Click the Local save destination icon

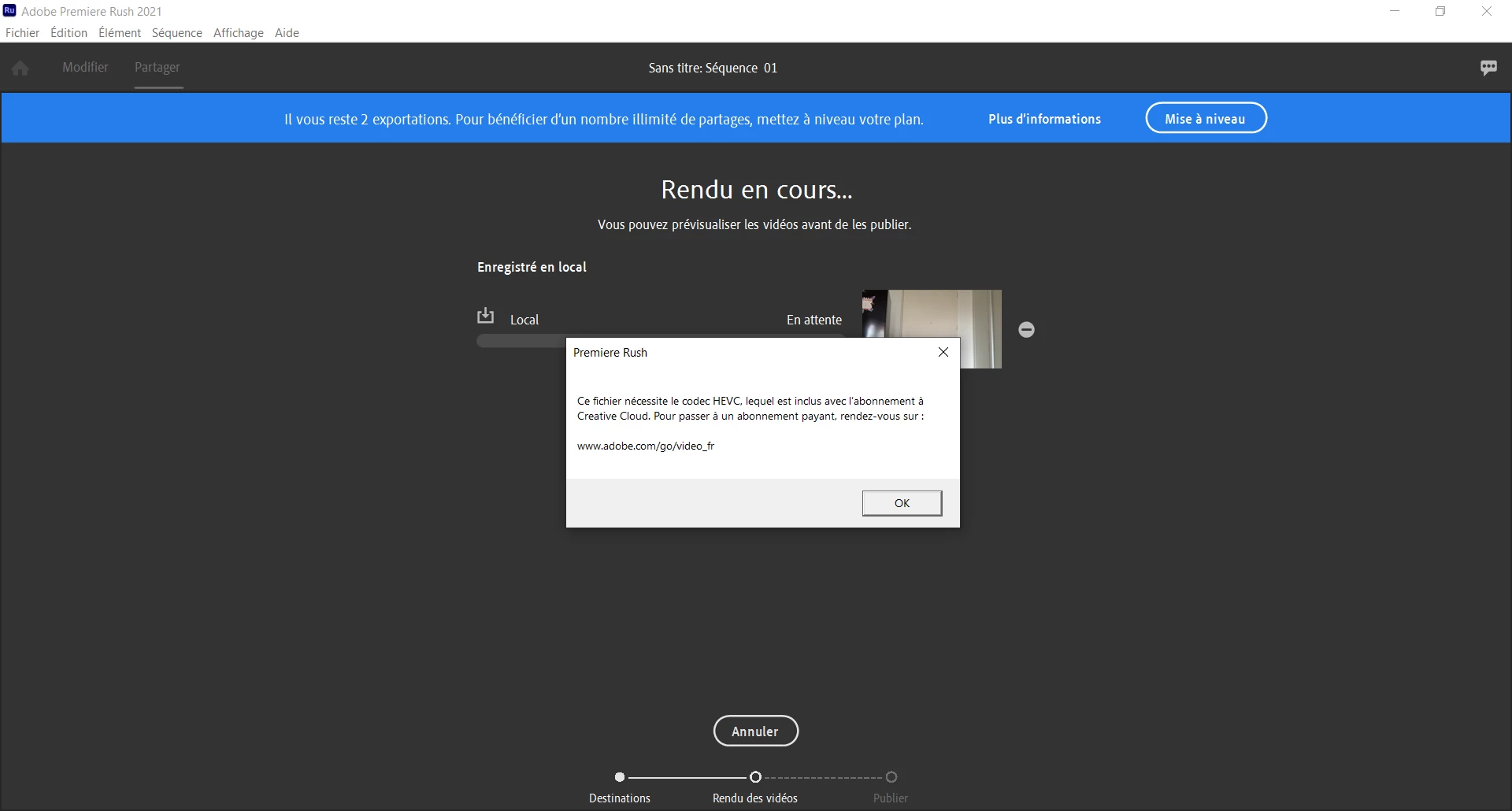(485, 316)
